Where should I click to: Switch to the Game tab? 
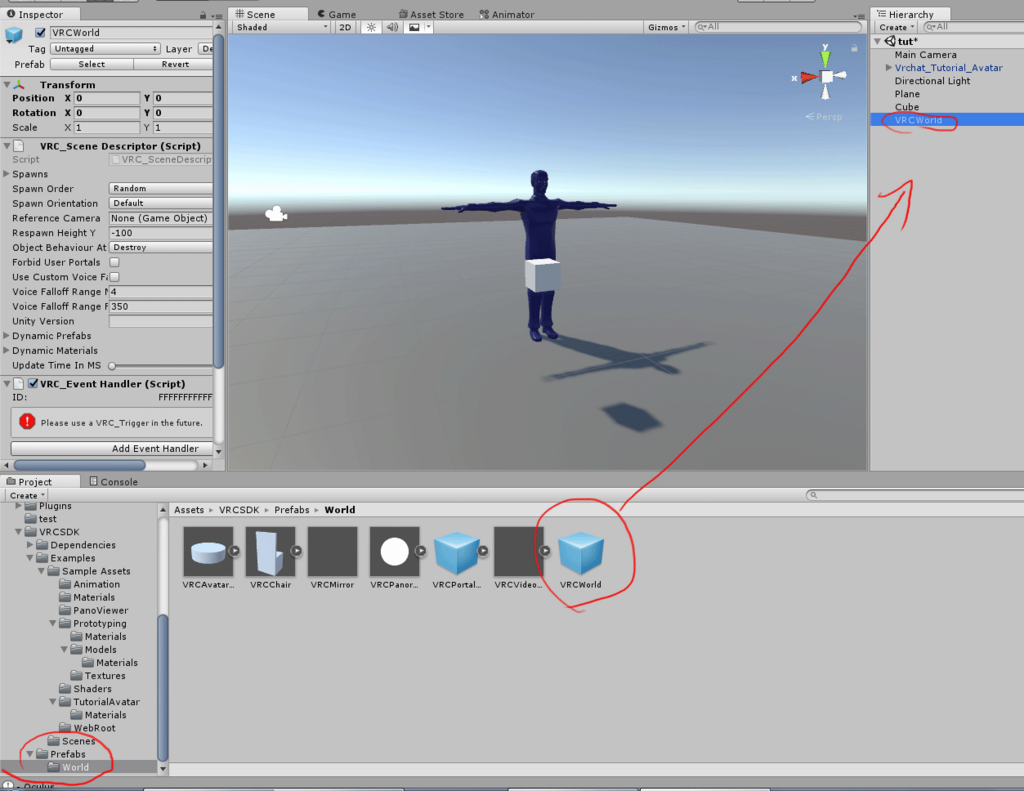337,14
